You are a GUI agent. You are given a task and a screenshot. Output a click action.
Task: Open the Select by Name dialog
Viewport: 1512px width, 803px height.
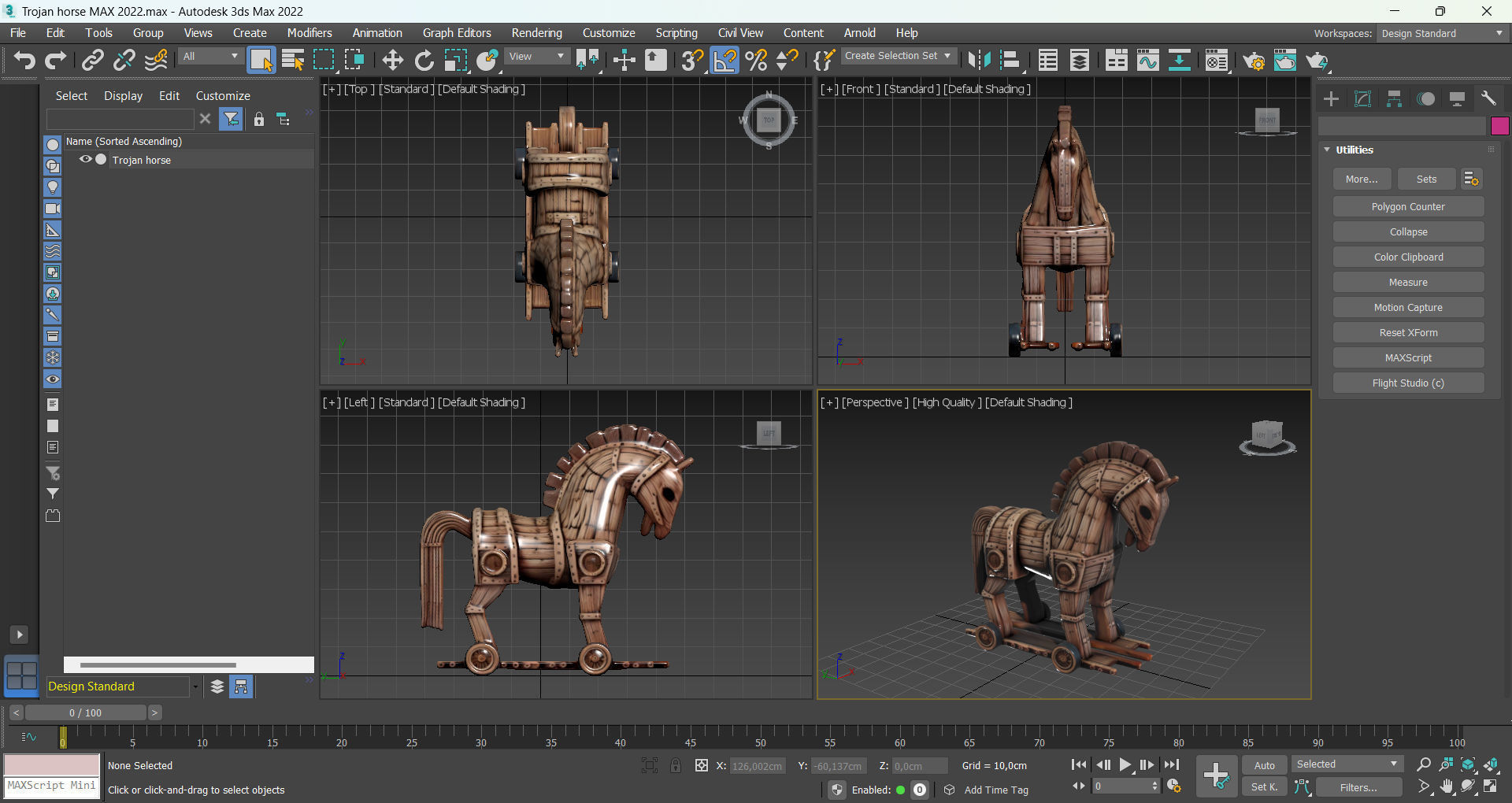tap(293, 60)
